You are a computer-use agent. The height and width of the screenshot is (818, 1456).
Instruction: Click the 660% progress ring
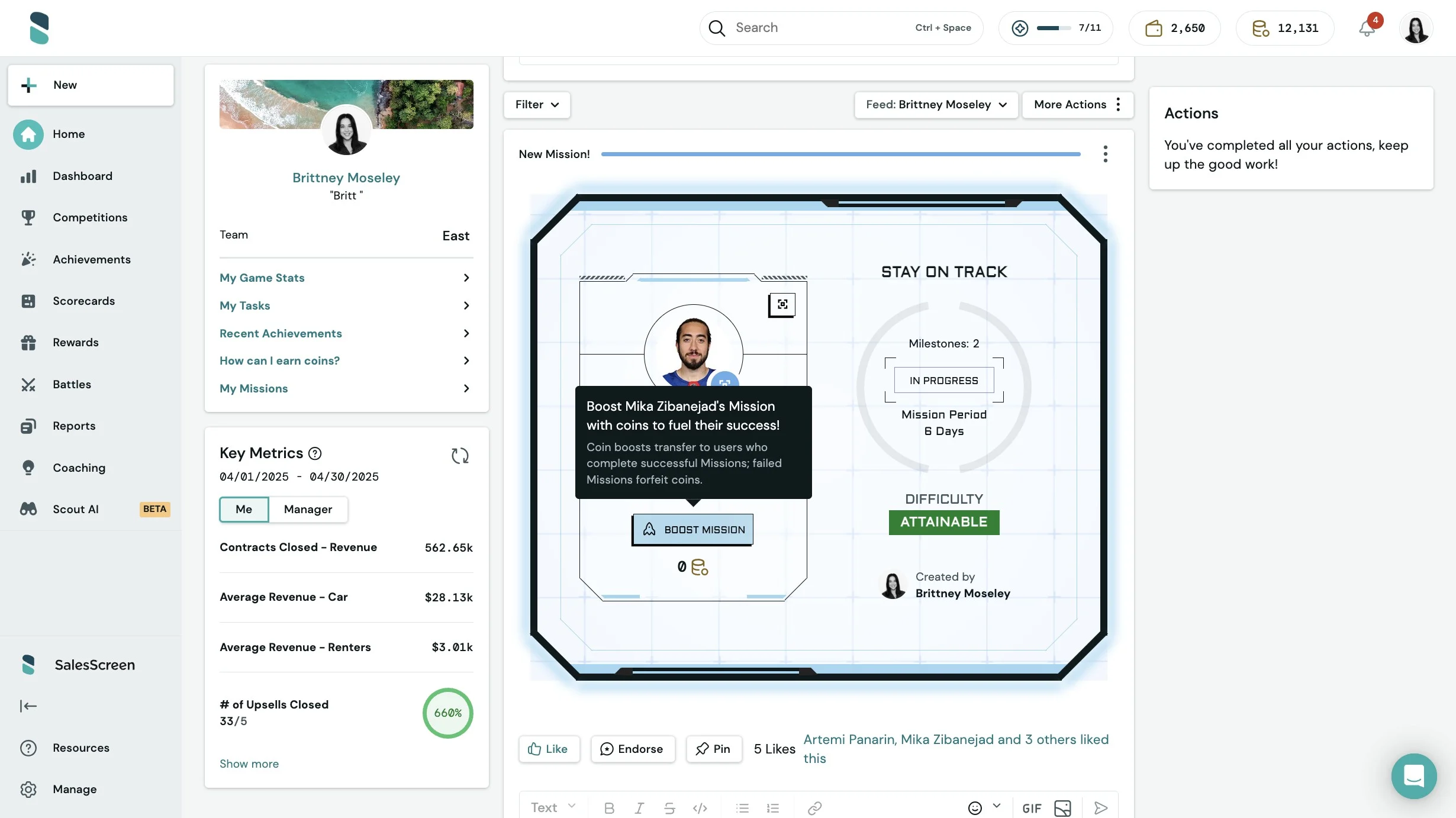448,713
